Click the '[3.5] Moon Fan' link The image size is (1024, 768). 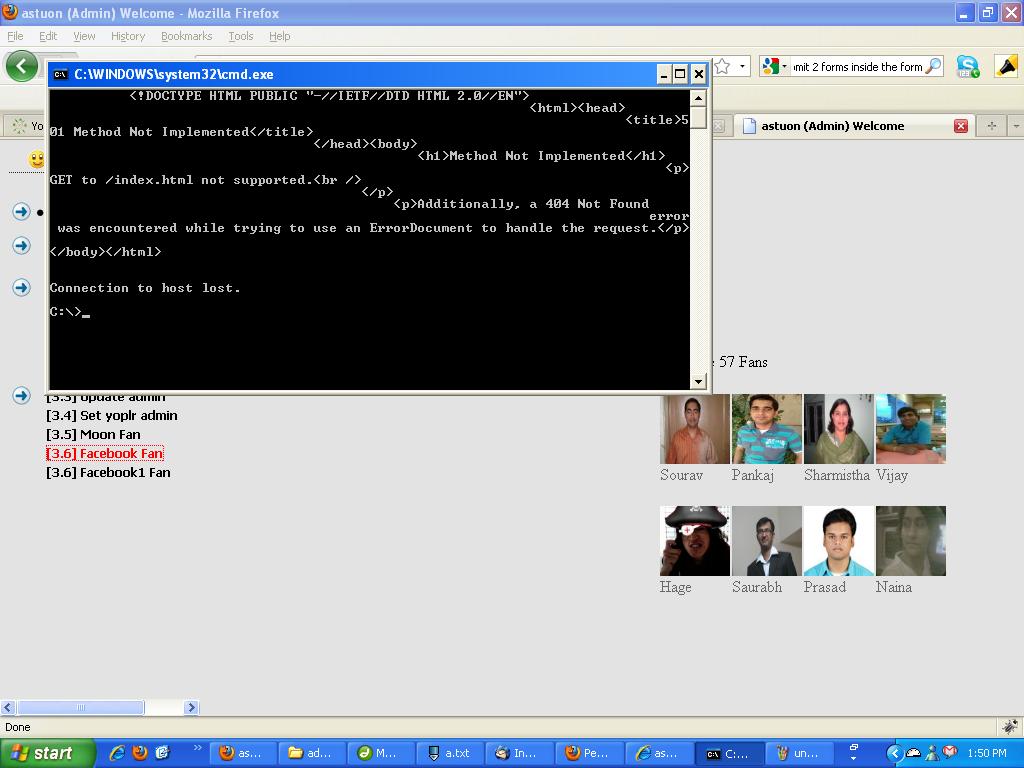[x=93, y=434]
